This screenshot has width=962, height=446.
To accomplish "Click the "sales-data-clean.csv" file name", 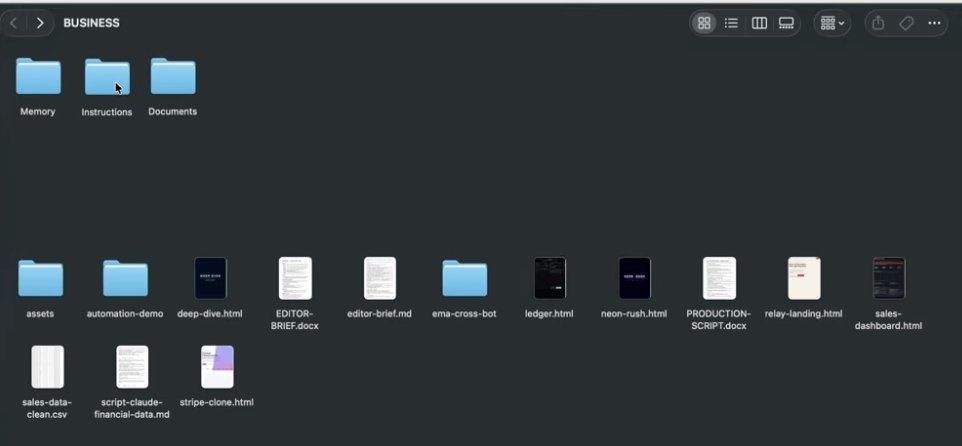I will click(x=47, y=409).
